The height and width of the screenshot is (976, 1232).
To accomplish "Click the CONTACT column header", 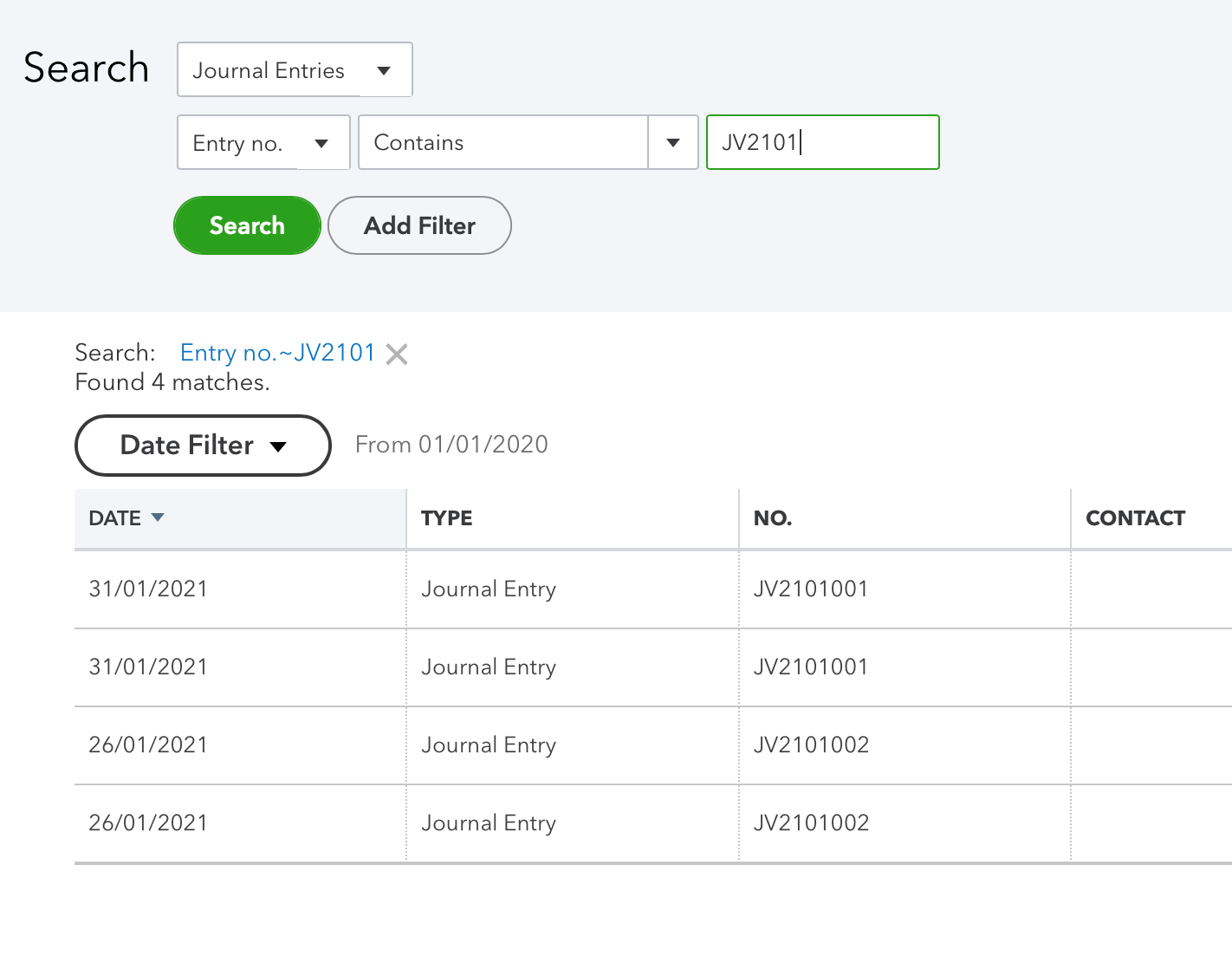I will click(1135, 518).
